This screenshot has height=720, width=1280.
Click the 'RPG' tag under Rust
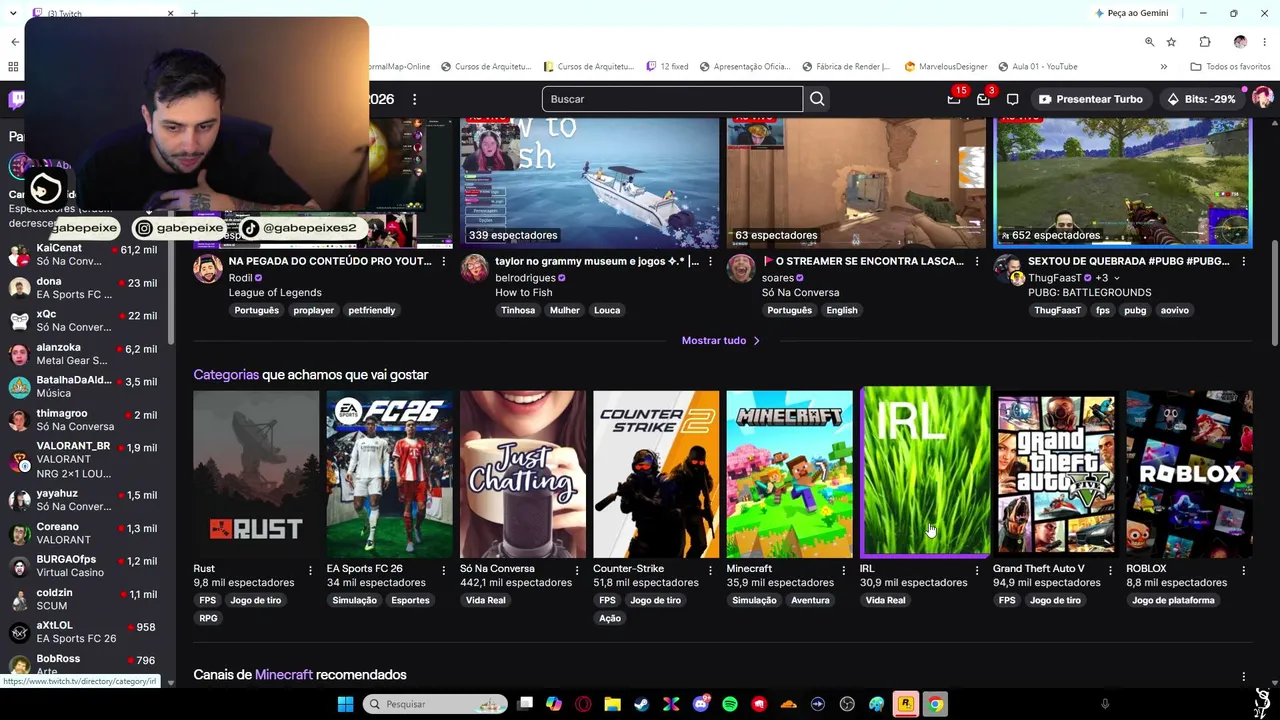coord(208,619)
